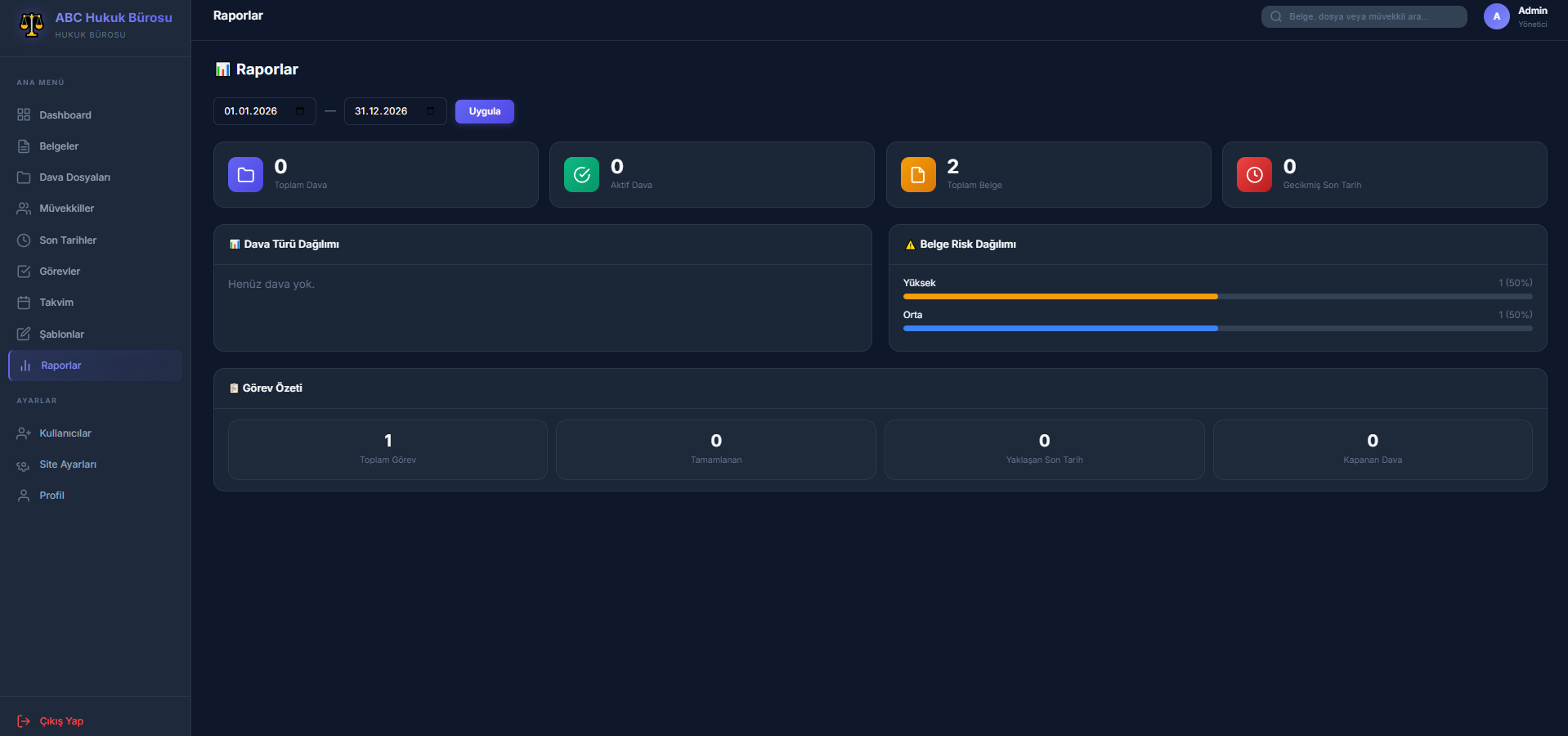Click the Dava Türü Dağılımı chart icon
The width and height of the screenshot is (1568, 736).
235,245
